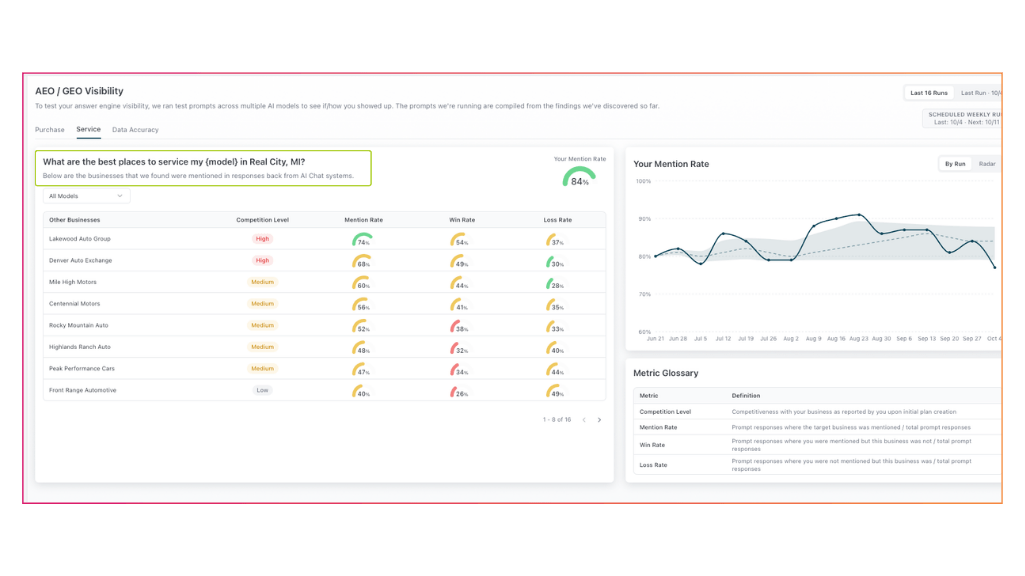Viewport: 1025px width, 576px height.
Task: Click the Other Businesses column header
Action: (75, 220)
